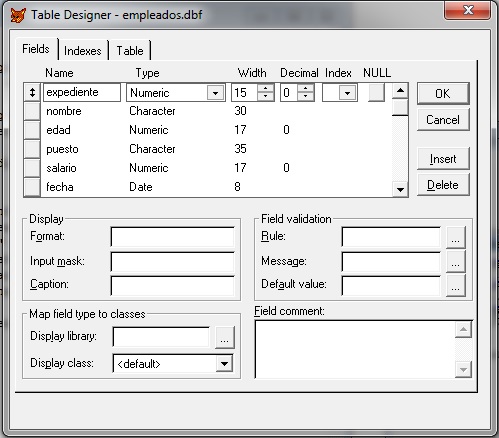Select the edad field name

pyautogui.click(x=58, y=130)
